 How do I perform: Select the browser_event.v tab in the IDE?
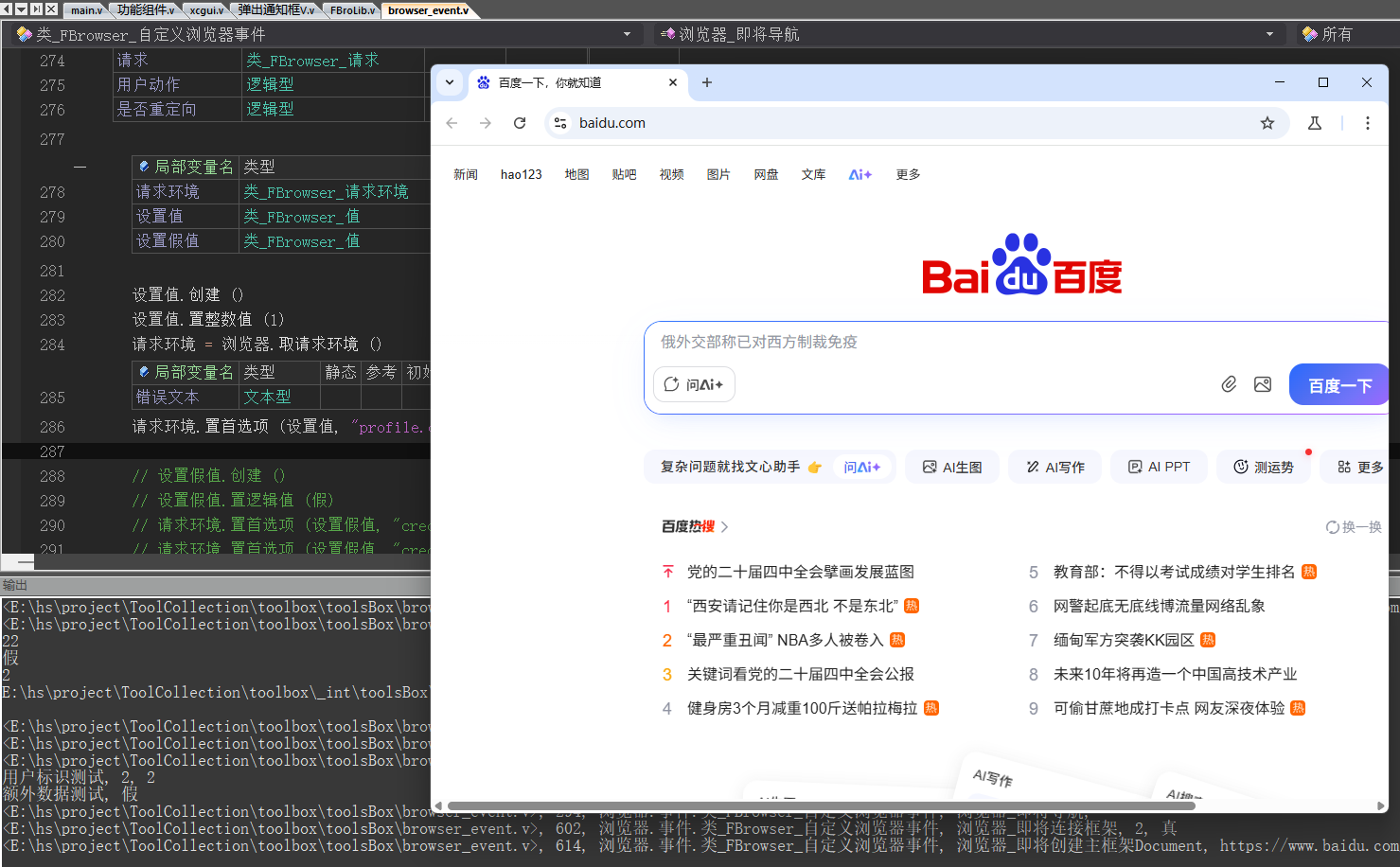428,10
